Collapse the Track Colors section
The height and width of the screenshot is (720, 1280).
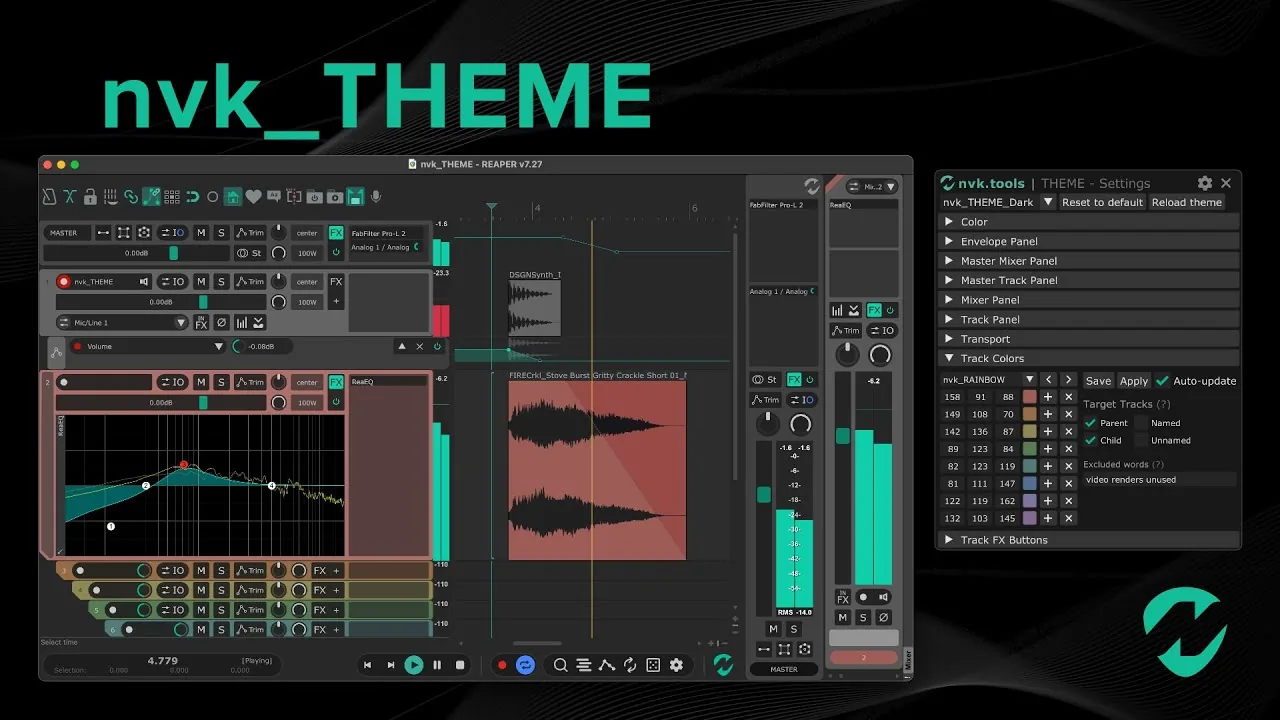[x=1089, y=358]
